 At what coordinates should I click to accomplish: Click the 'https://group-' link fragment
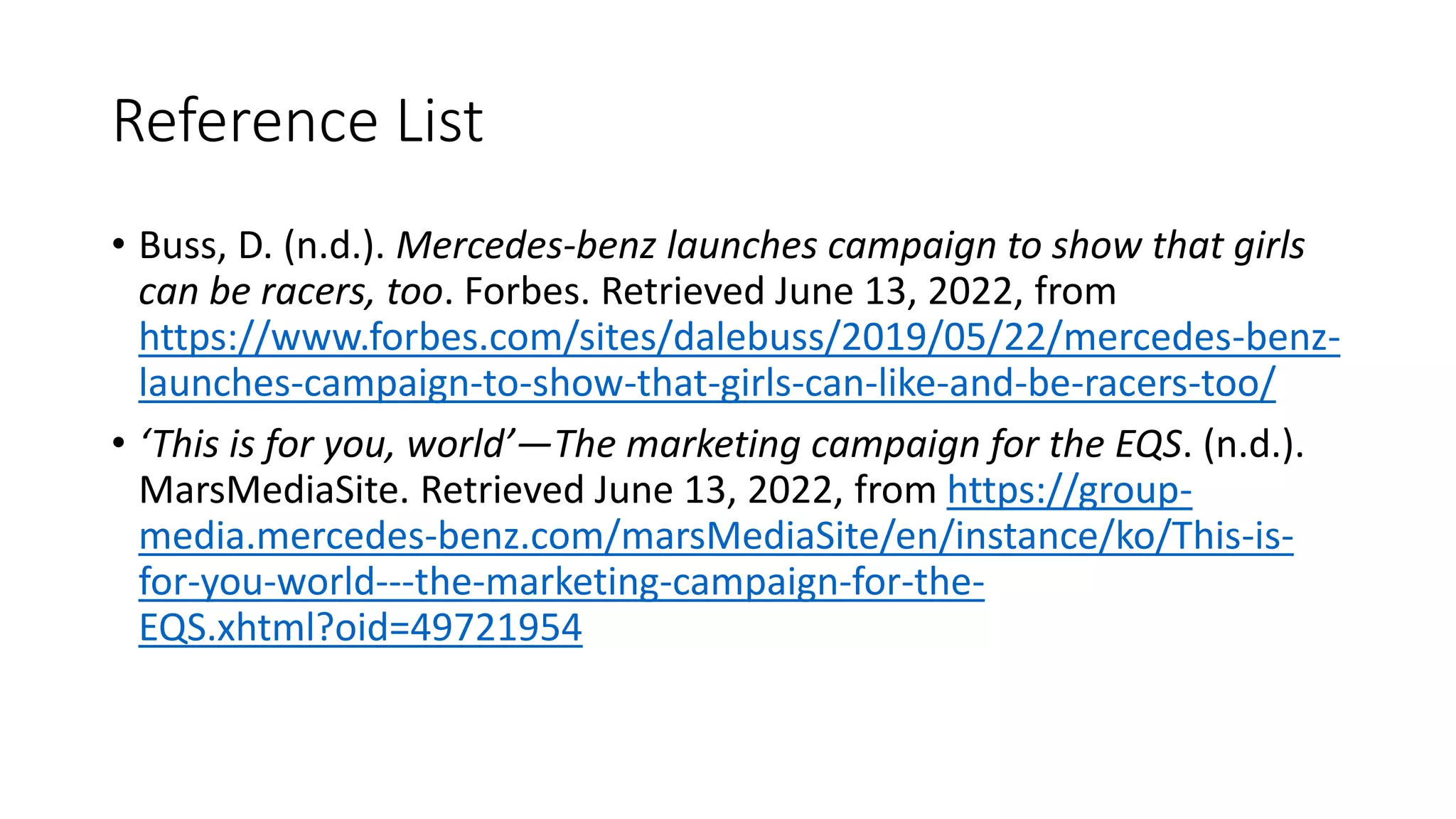[1069, 491]
